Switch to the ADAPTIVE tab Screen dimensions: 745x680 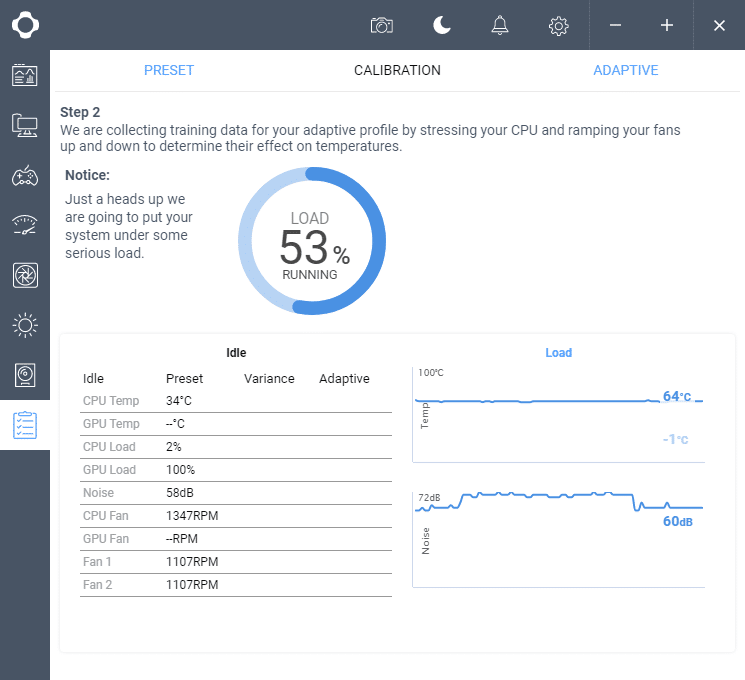pos(625,71)
